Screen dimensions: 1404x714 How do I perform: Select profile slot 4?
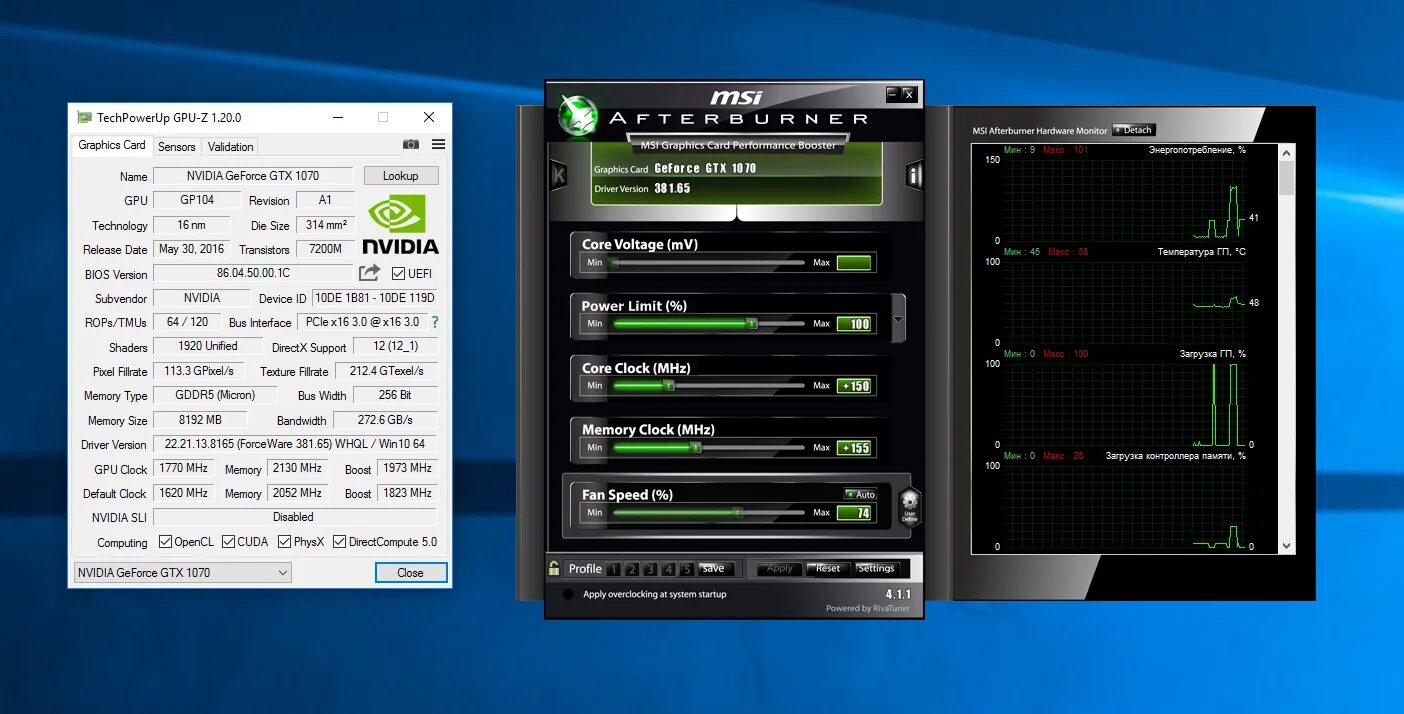tap(668, 569)
